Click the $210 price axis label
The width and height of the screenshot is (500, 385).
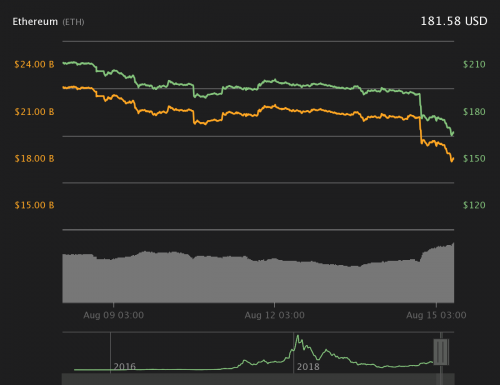(474, 64)
